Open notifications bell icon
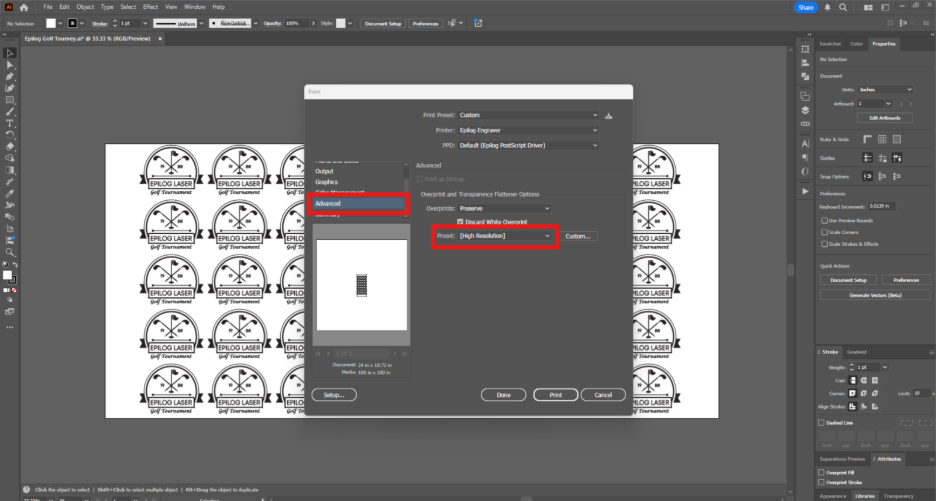This screenshot has width=936, height=501. [827, 7]
